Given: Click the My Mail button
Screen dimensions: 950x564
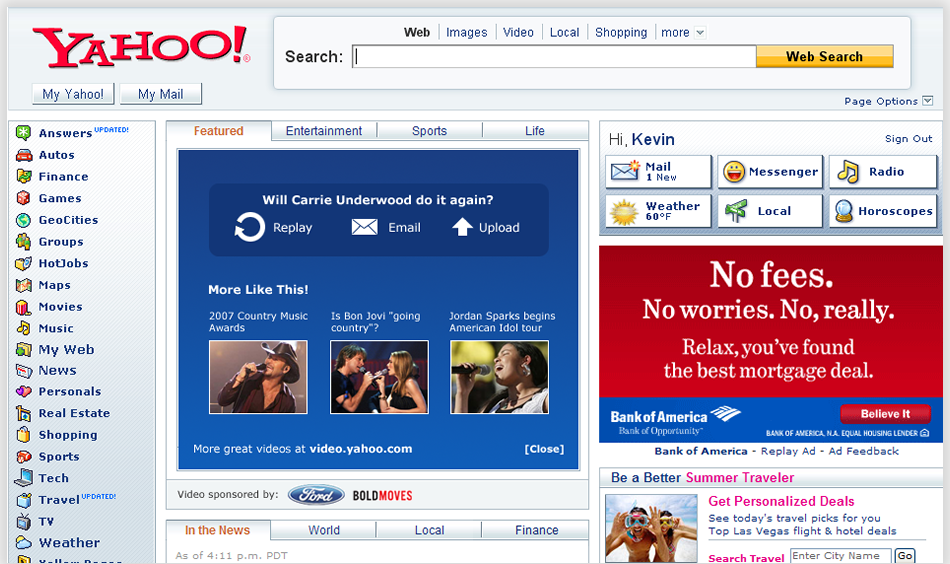Looking at the screenshot, I should tap(161, 94).
